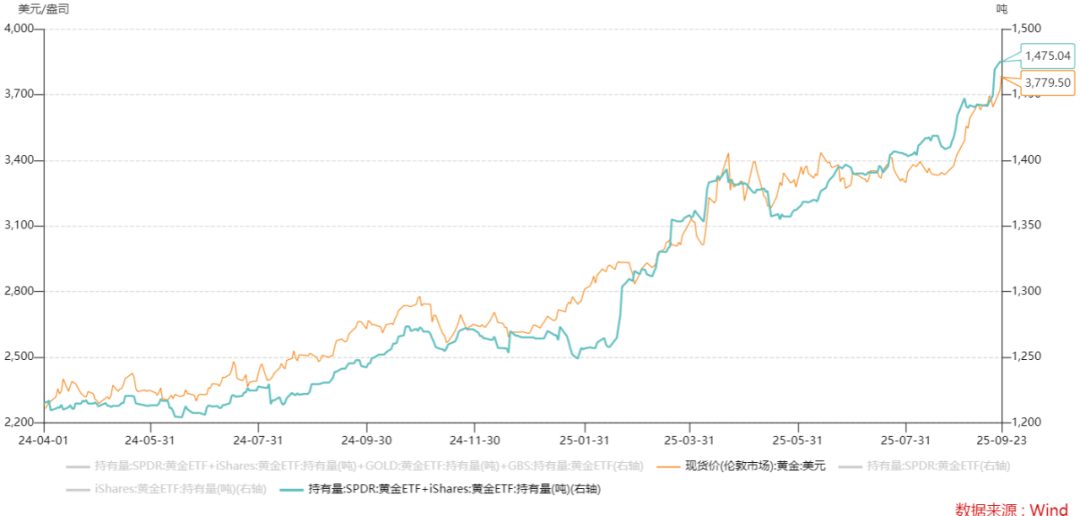The width and height of the screenshot is (1080, 516).
Task: Click grey marker before SPDR+iShares+GOLD+GBS entry
Action: [78, 466]
